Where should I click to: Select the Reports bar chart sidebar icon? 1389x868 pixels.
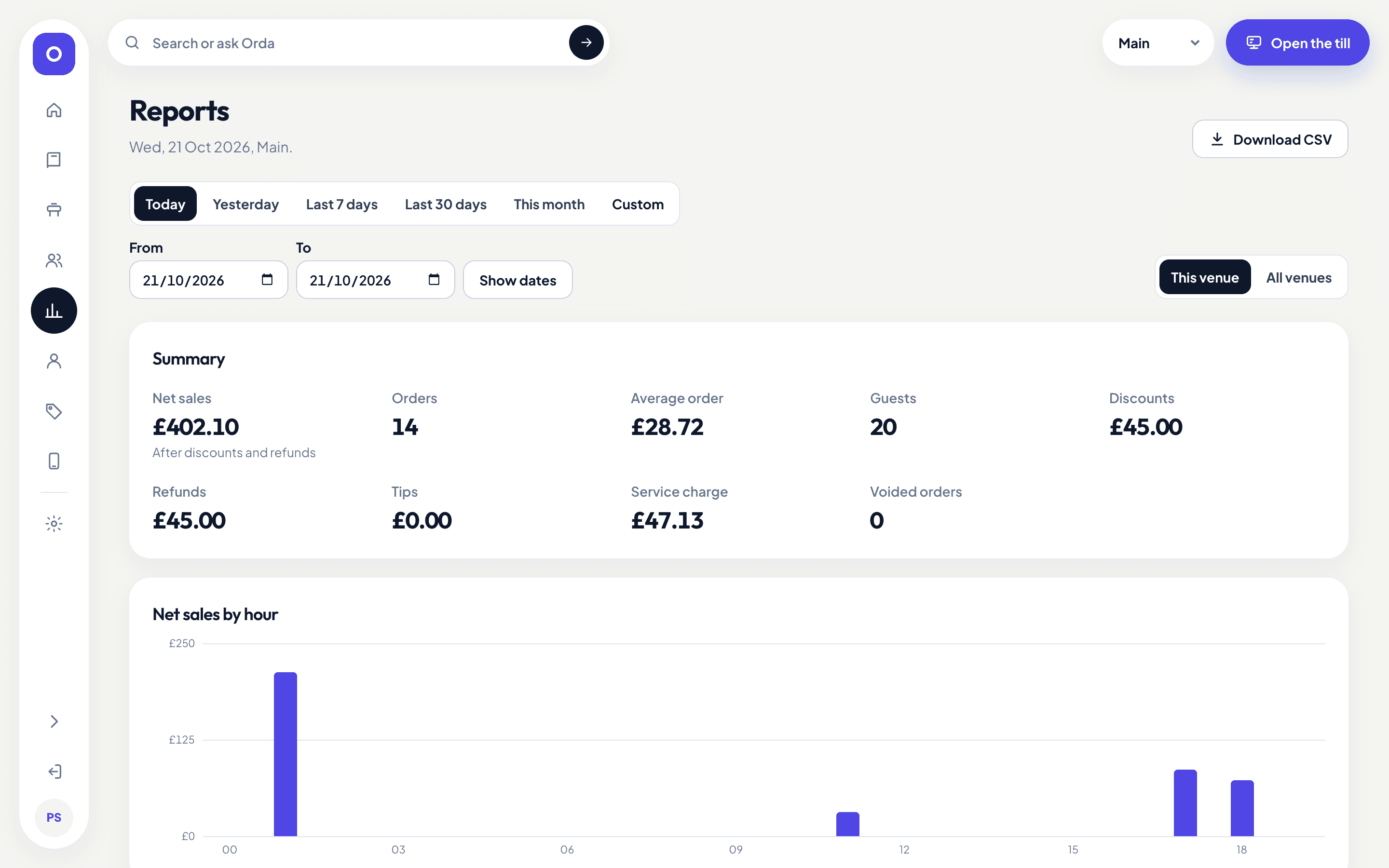tap(54, 311)
